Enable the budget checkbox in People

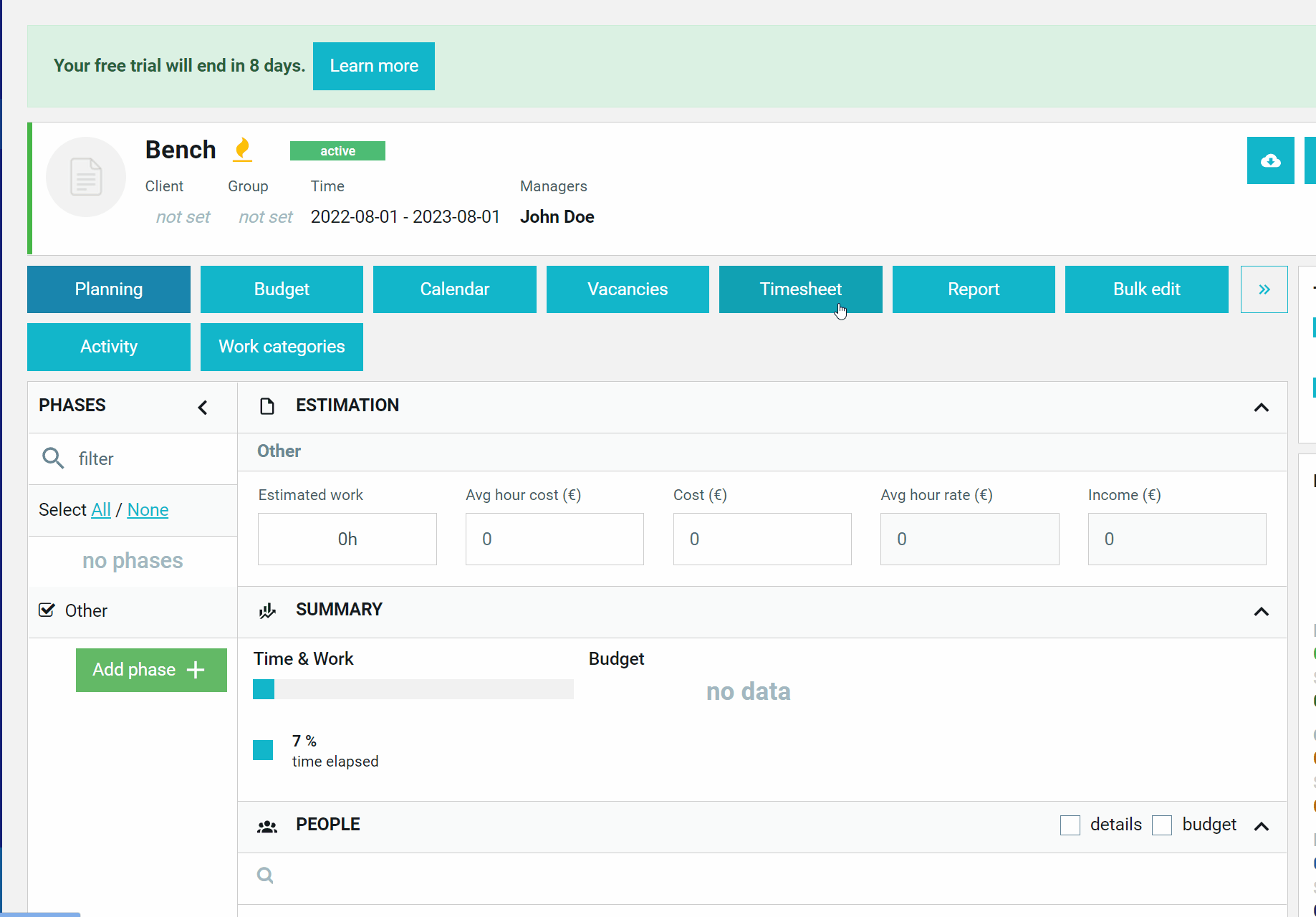1162,825
